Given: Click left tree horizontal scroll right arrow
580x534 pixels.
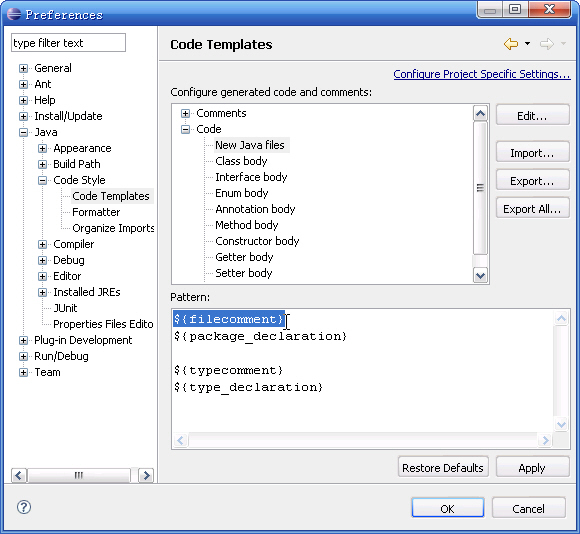Looking at the screenshot, I should (x=146, y=475).
